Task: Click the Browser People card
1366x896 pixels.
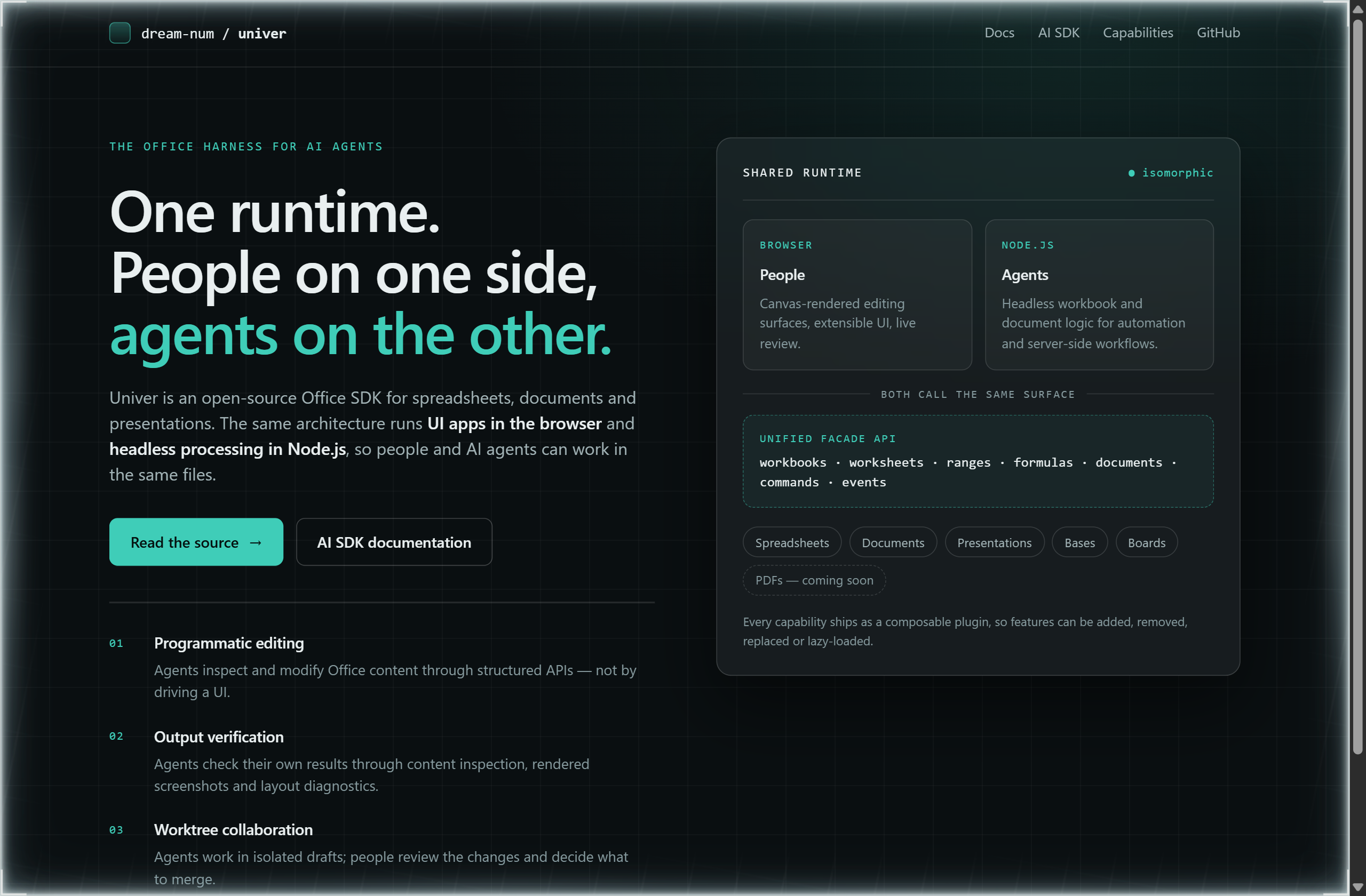Action: coord(857,295)
